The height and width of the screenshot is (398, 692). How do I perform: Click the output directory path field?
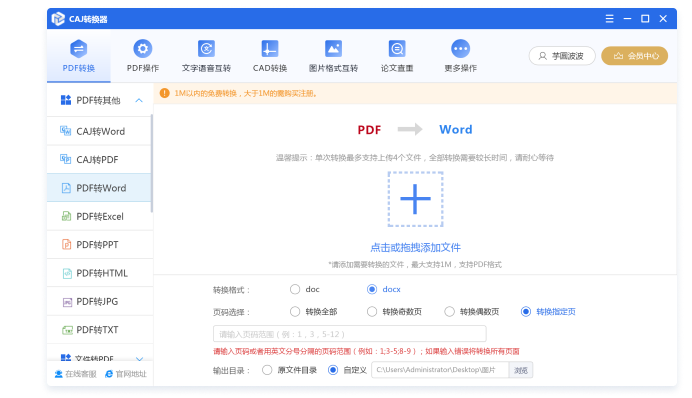point(440,370)
